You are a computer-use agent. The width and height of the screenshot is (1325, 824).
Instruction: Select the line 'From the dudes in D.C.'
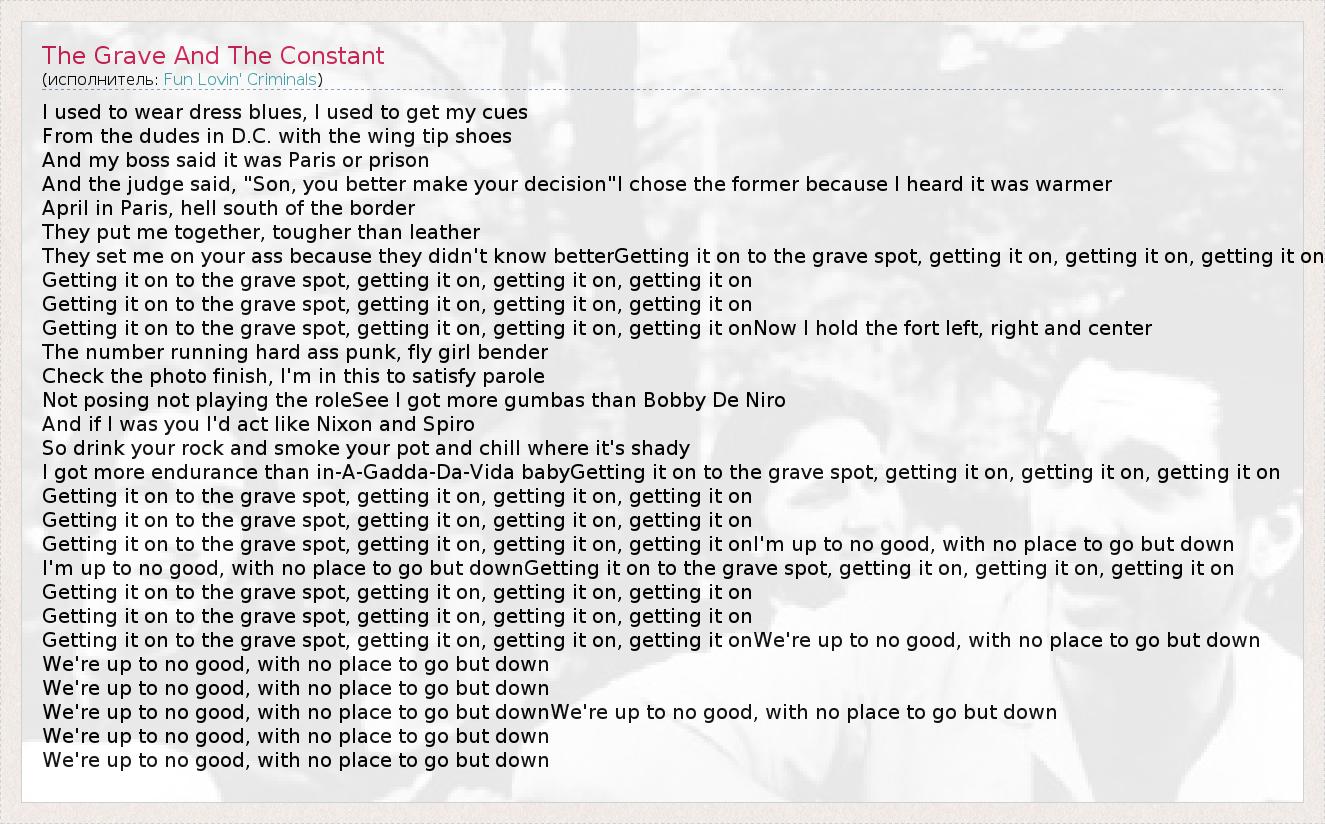[277, 136]
